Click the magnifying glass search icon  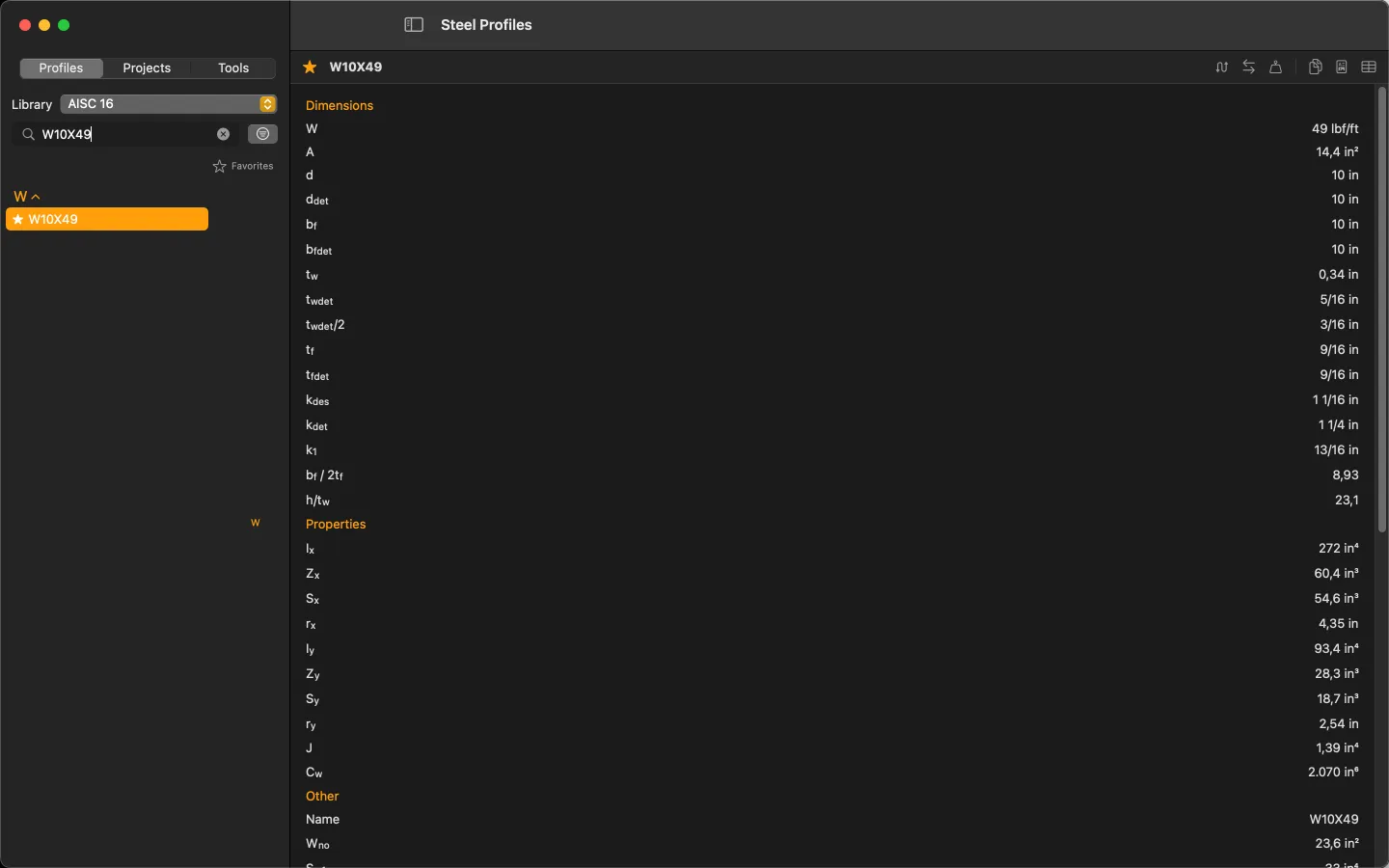point(29,135)
